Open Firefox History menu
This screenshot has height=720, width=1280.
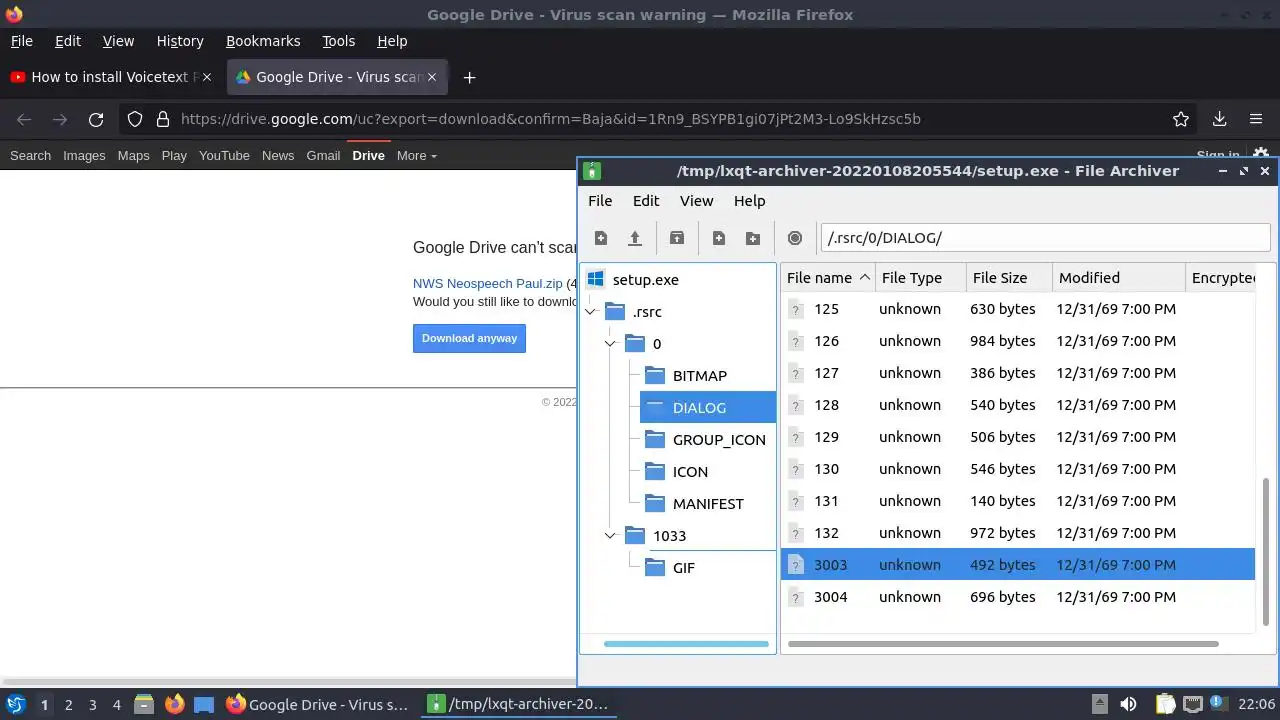(180, 41)
